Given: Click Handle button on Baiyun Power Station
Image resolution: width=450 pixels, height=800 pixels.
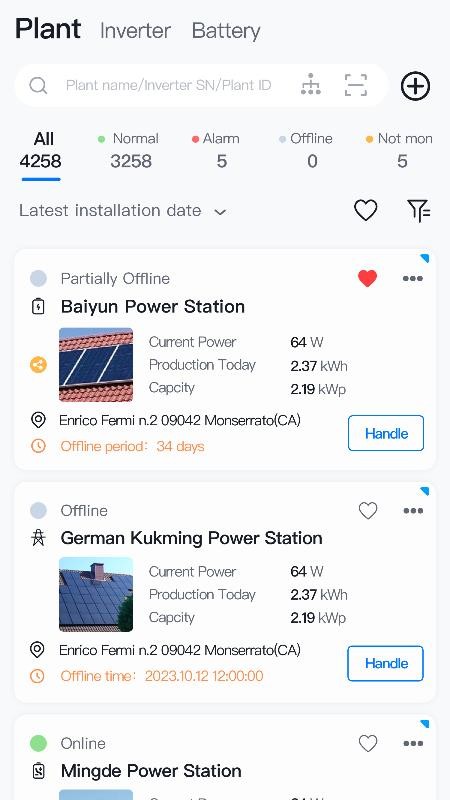Looking at the screenshot, I should coord(386,433).
